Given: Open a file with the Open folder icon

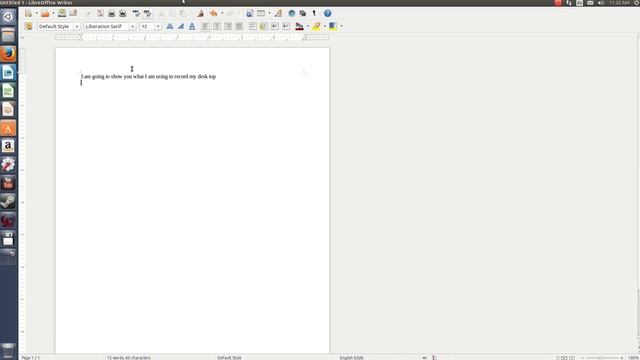Looking at the screenshot, I should (x=45, y=13).
